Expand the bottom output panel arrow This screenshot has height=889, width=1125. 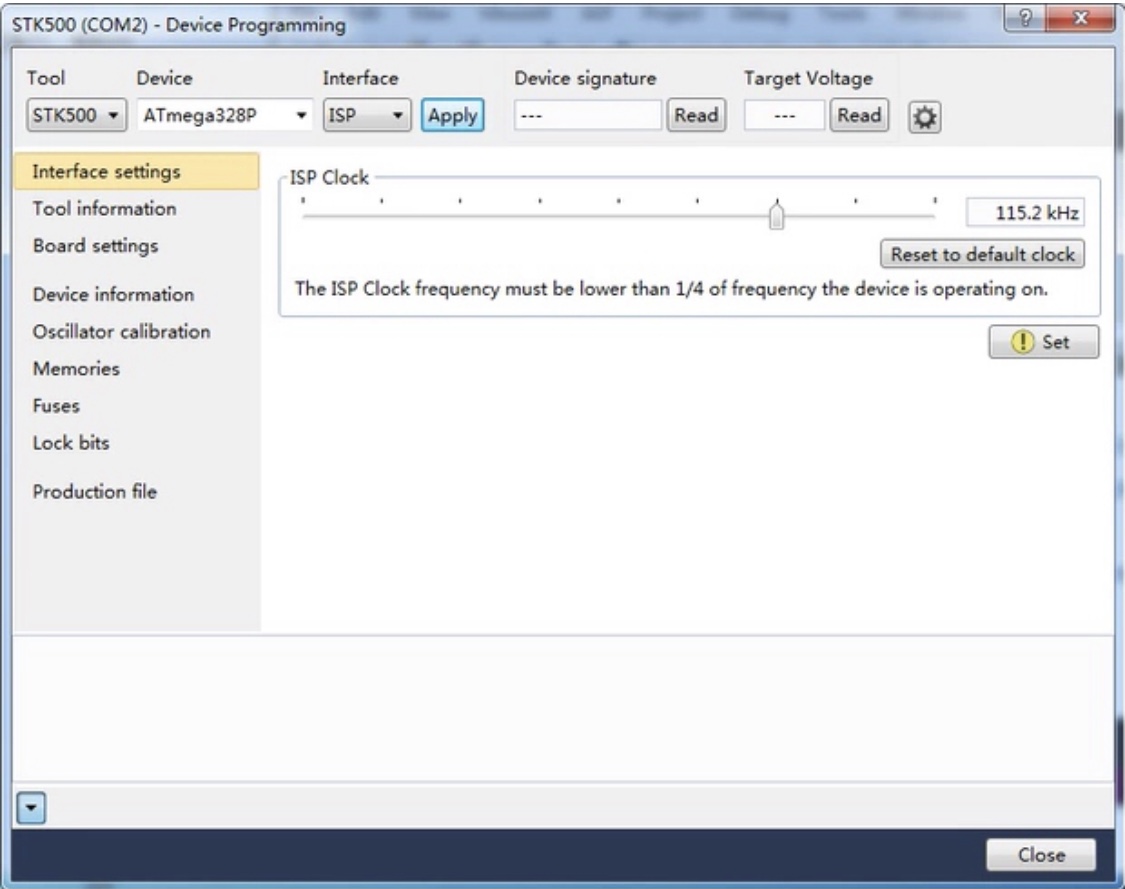coord(31,807)
